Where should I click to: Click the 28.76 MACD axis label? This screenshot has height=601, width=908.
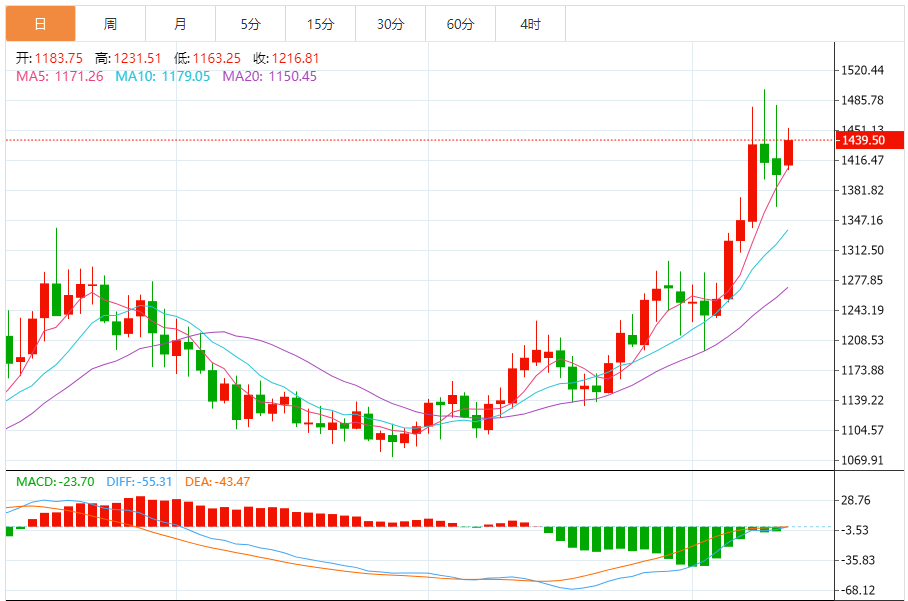[857, 500]
